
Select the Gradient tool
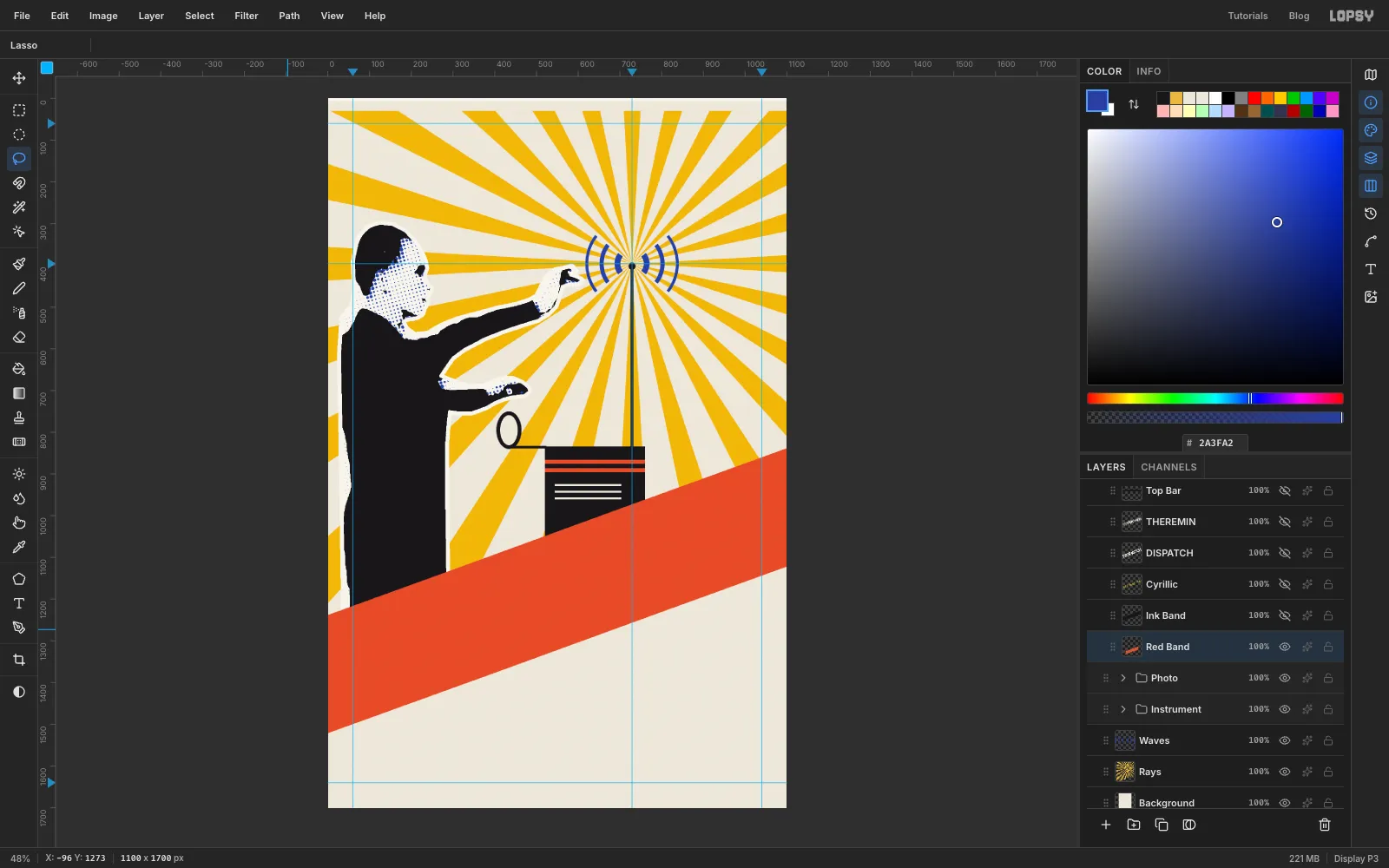click(x=19, y=393)
